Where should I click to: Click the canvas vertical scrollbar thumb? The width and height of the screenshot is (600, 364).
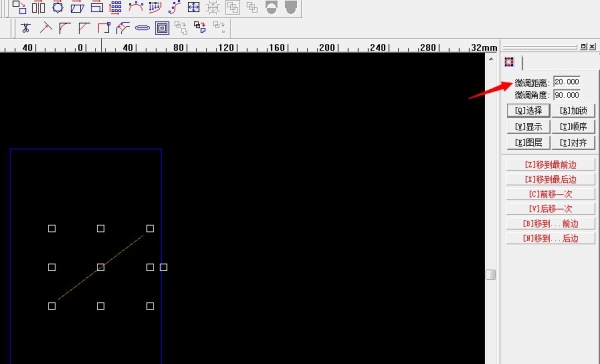(491, 274)
